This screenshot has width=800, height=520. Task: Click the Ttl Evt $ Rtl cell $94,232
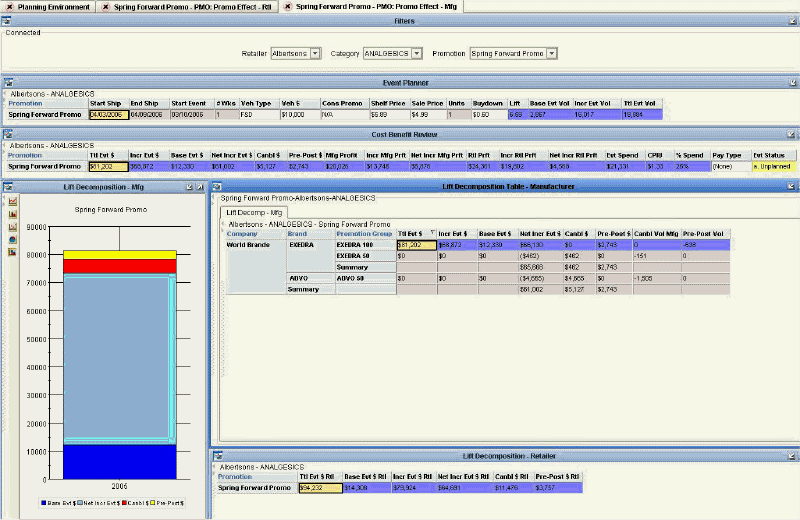(x=320, y=488)
